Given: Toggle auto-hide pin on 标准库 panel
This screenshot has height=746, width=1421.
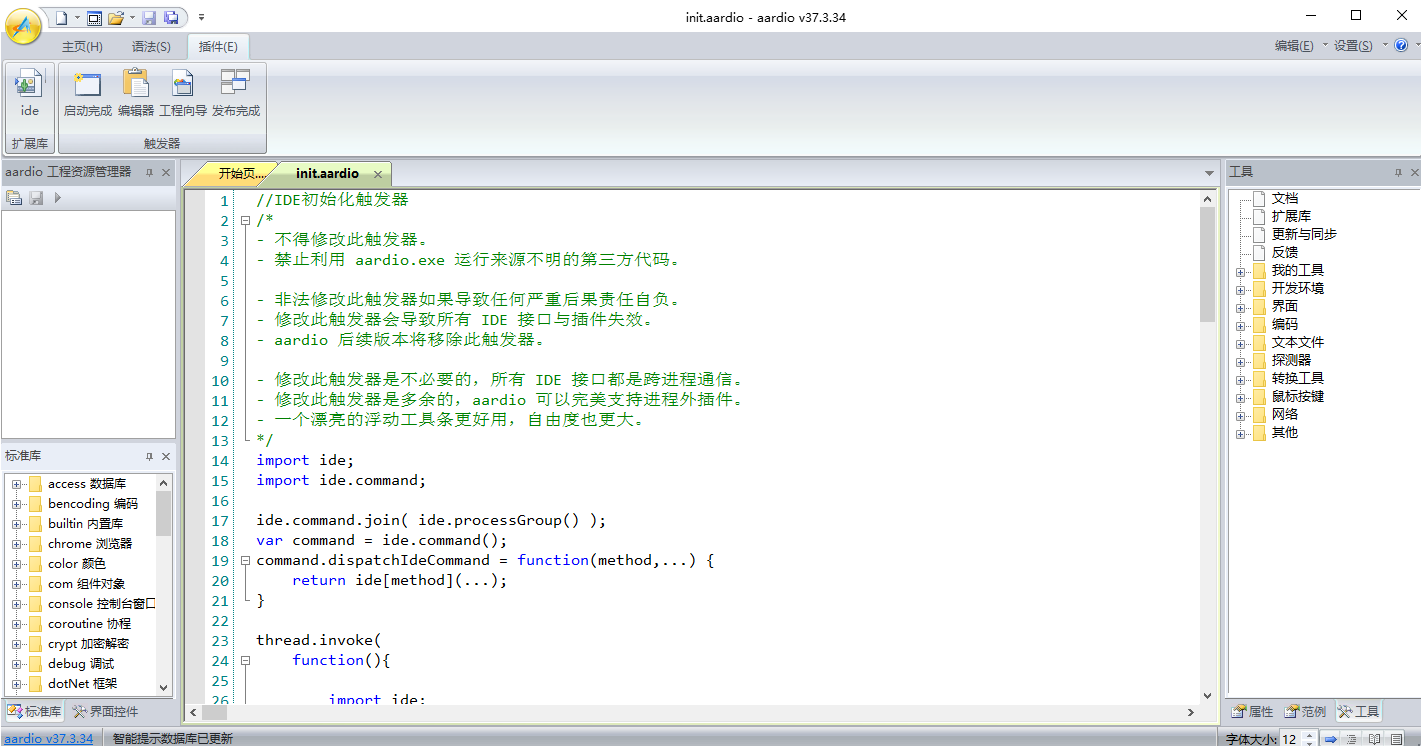Looking at the screenshot, I should (149, 456).
